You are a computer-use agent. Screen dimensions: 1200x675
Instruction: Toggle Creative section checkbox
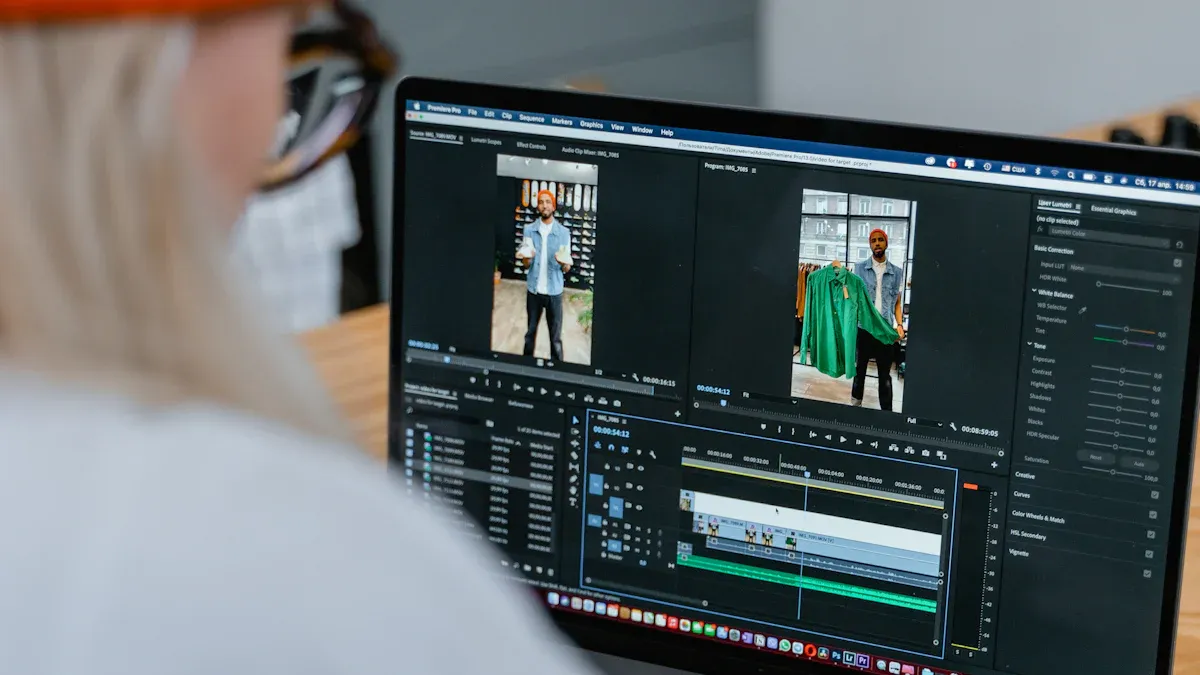(x=1155, y=495)
